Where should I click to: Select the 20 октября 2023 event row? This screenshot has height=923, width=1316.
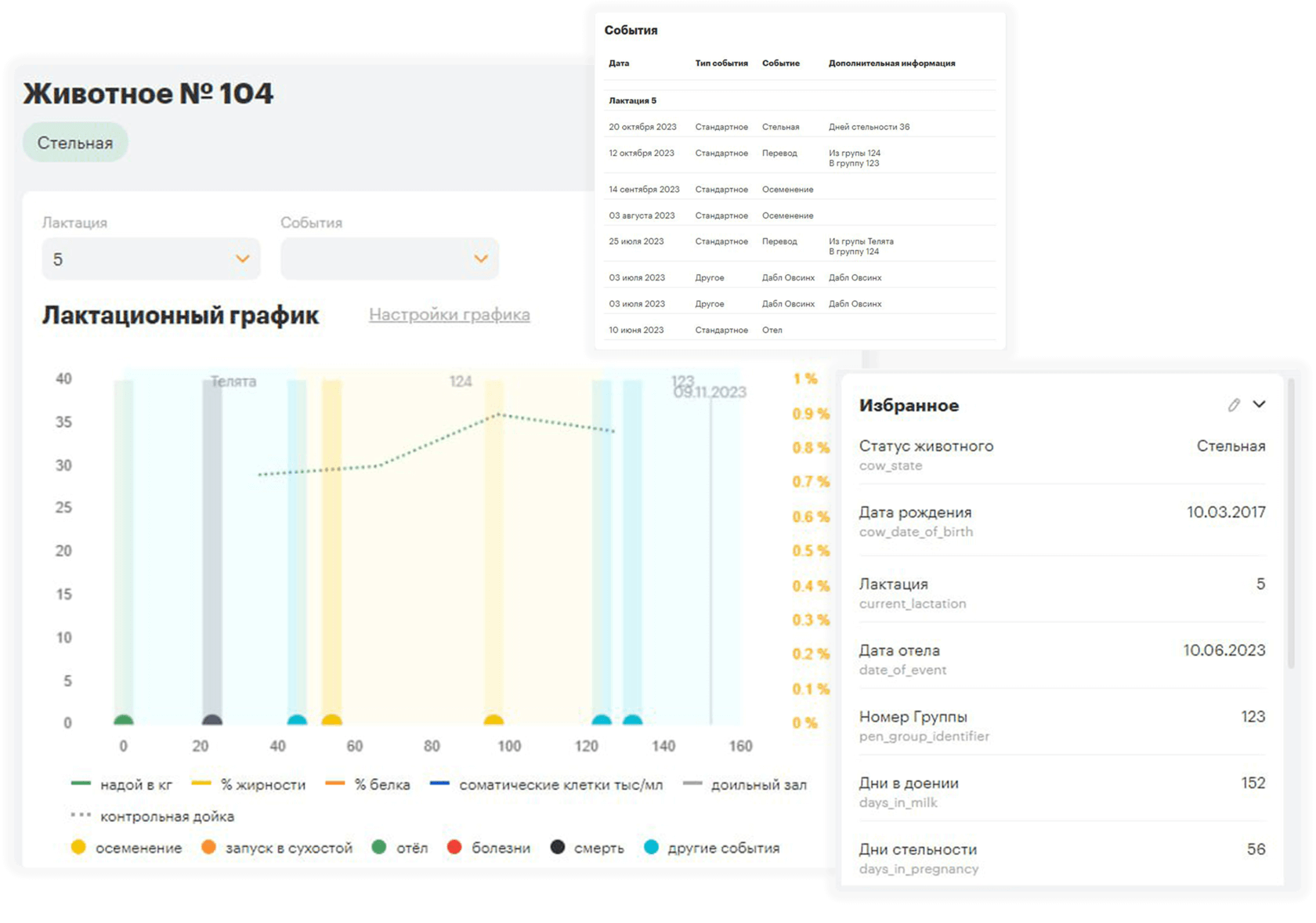tap(800, 126)
